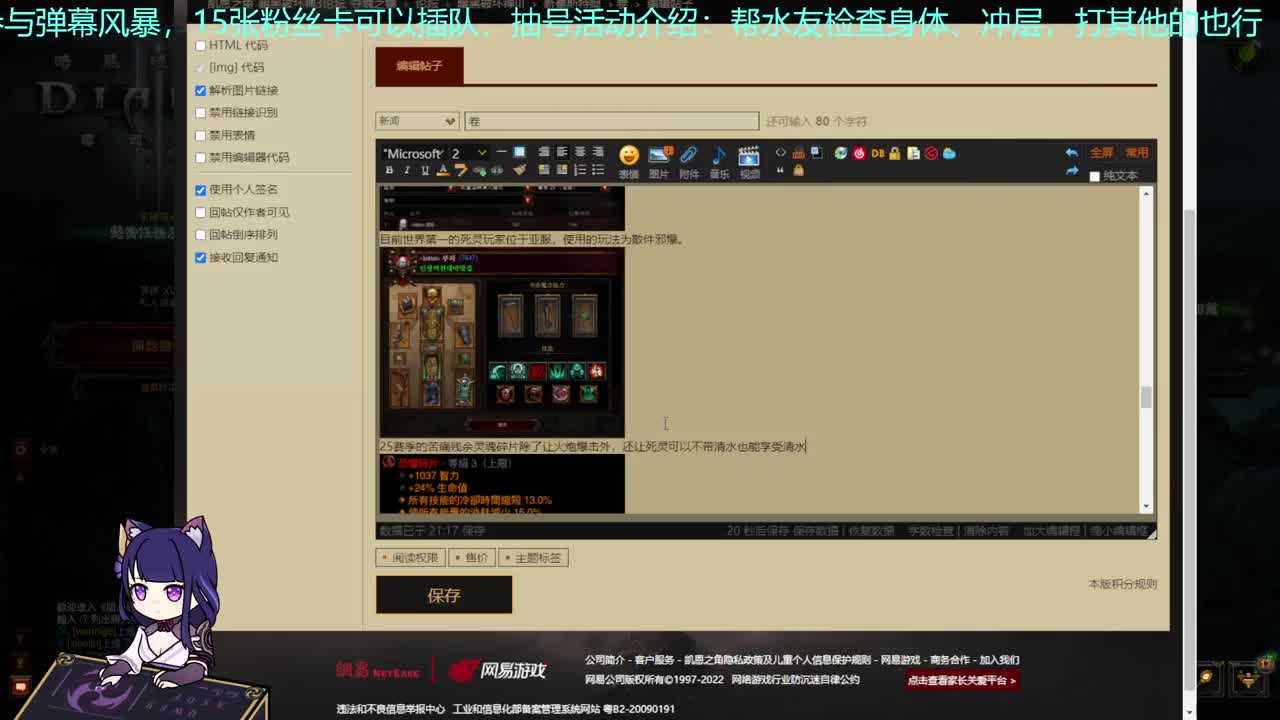Remove link via the unlink icon
Viewport: 1280px width, 720px height.
pyautogui.click(x=497, y=170)
